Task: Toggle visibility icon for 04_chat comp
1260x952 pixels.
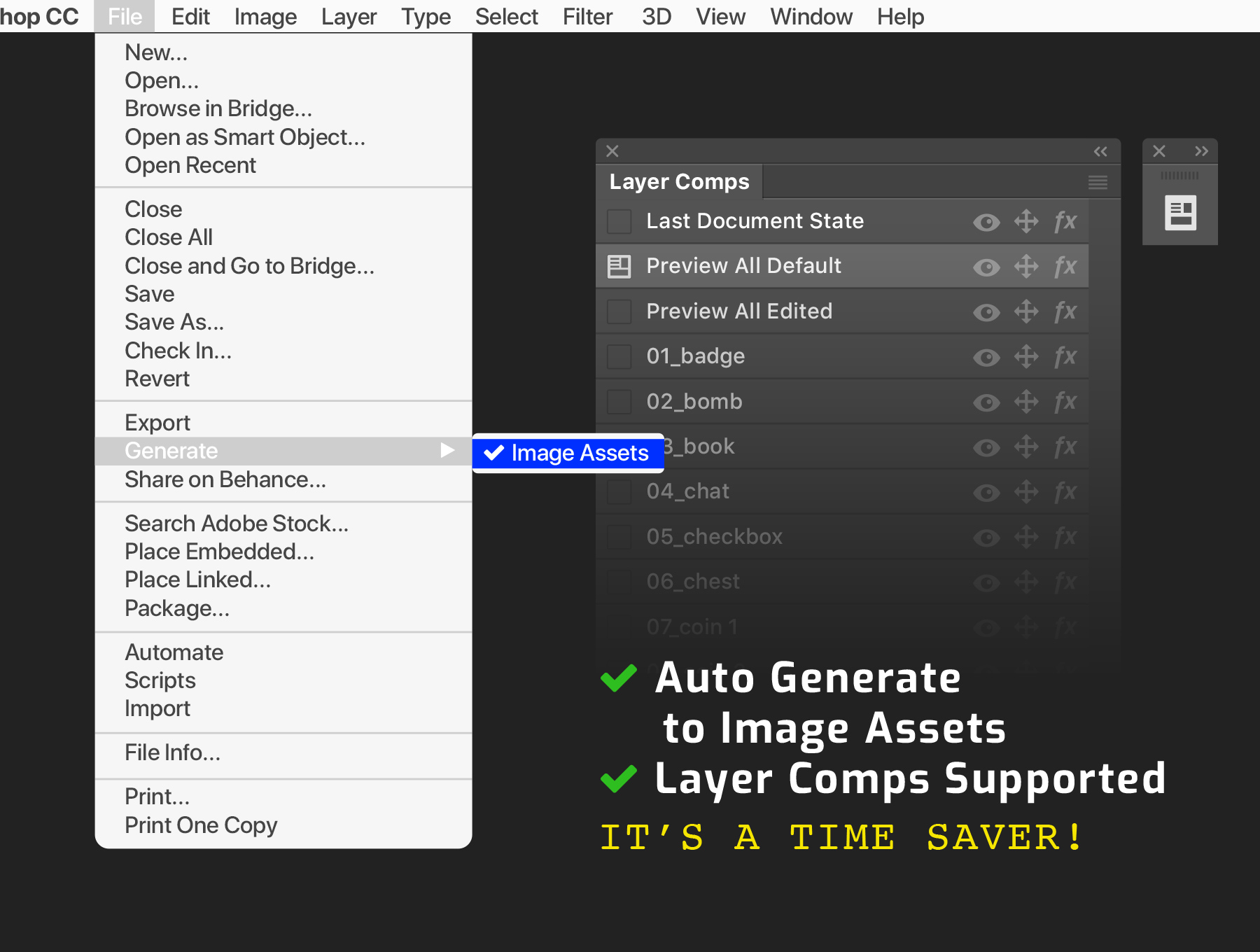Action: [986, 492]
